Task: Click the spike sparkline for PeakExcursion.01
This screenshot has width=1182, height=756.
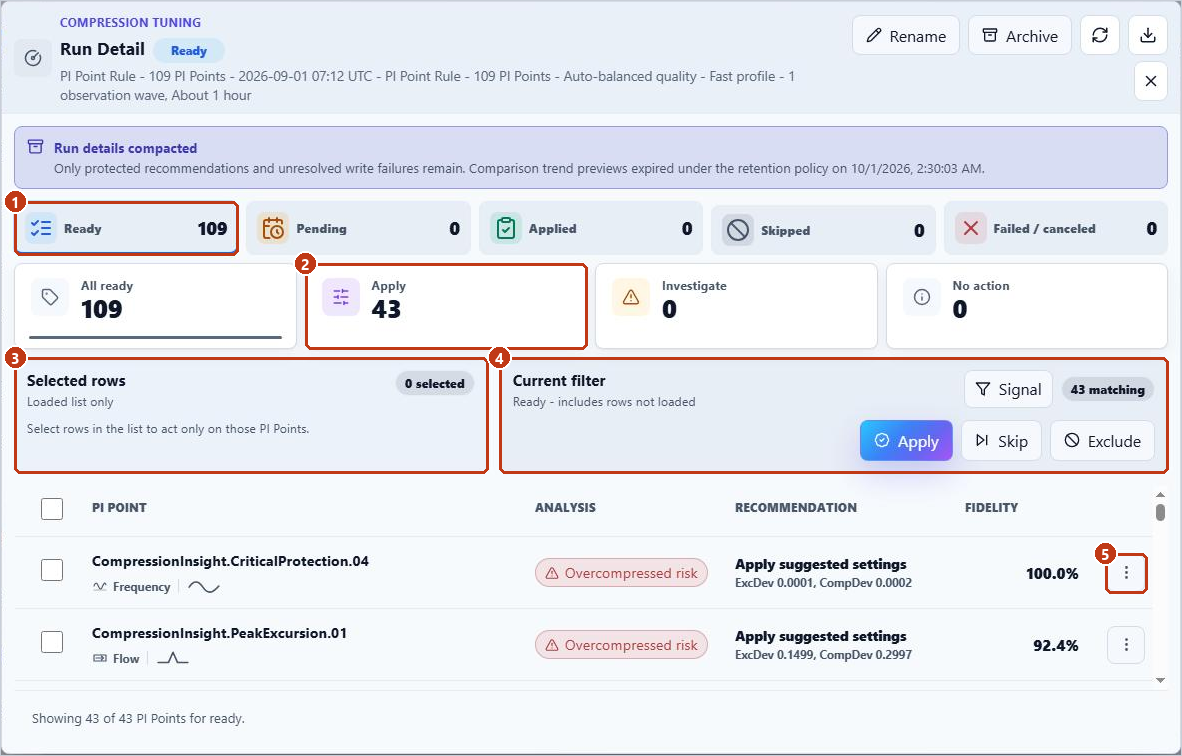Action: click(x=173, y=659)
